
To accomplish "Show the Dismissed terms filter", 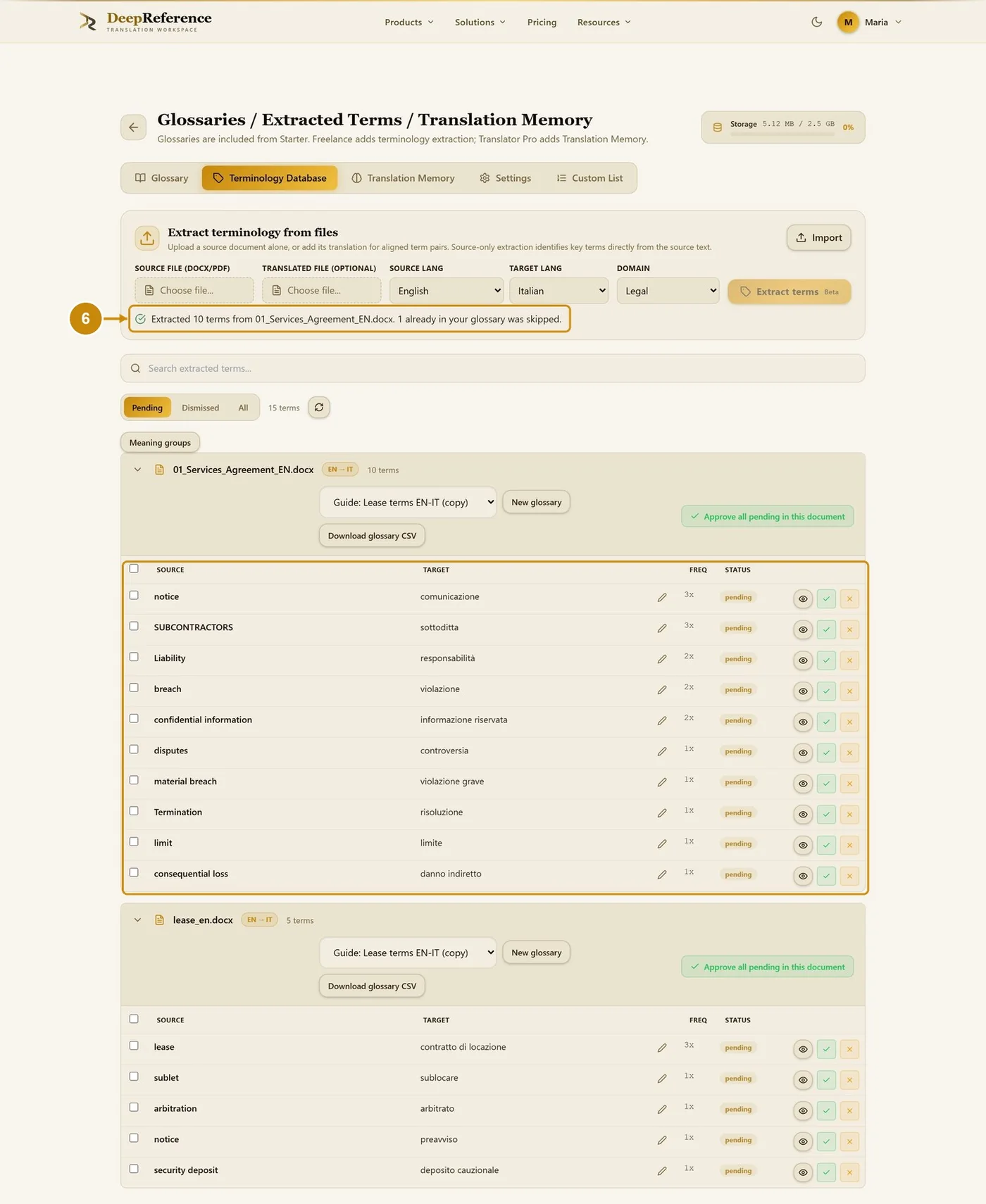I will tap(200, 408).
